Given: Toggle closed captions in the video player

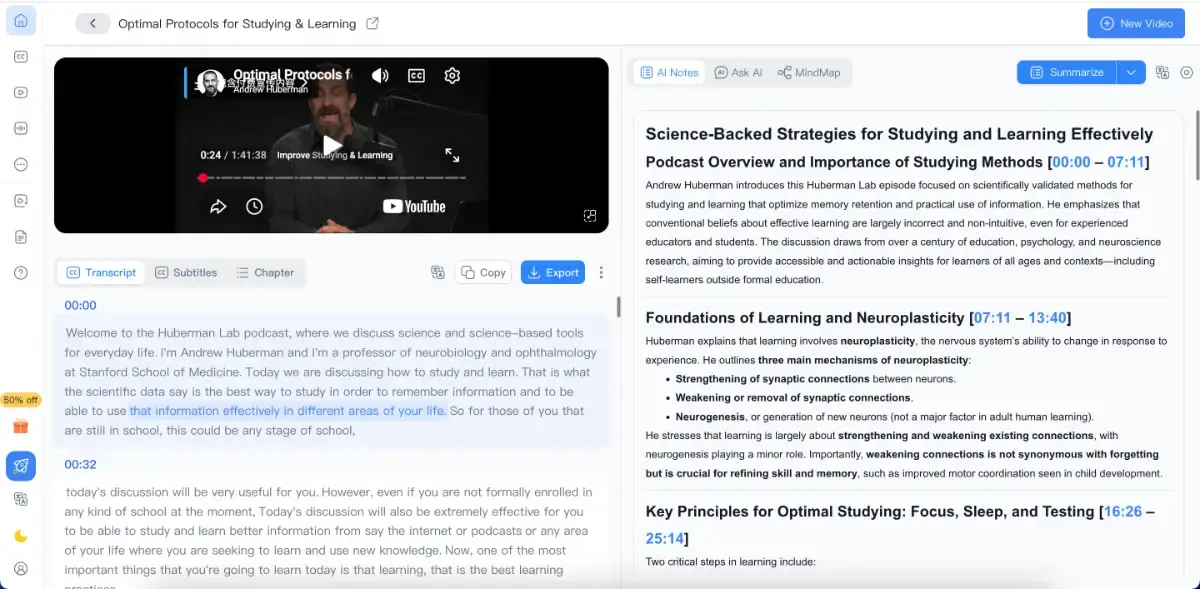Looking at the screenshot, I should tap(417, 76).
